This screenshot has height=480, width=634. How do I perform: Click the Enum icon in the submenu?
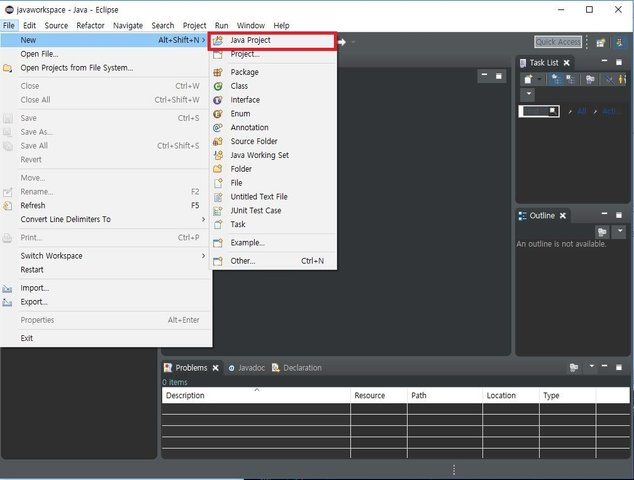point(218,114)
